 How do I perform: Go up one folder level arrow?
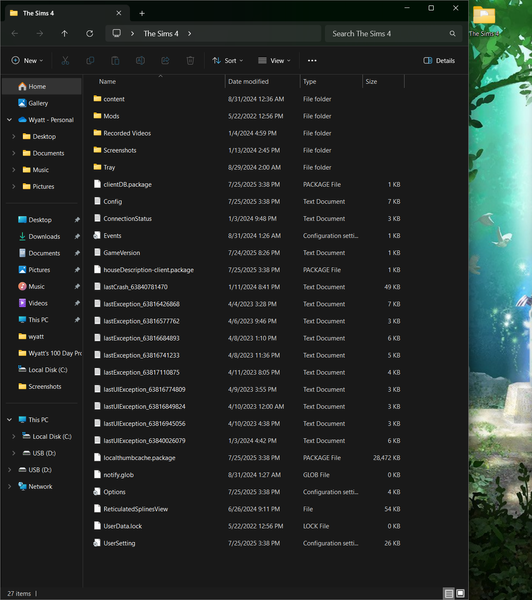tap(64, 34)
